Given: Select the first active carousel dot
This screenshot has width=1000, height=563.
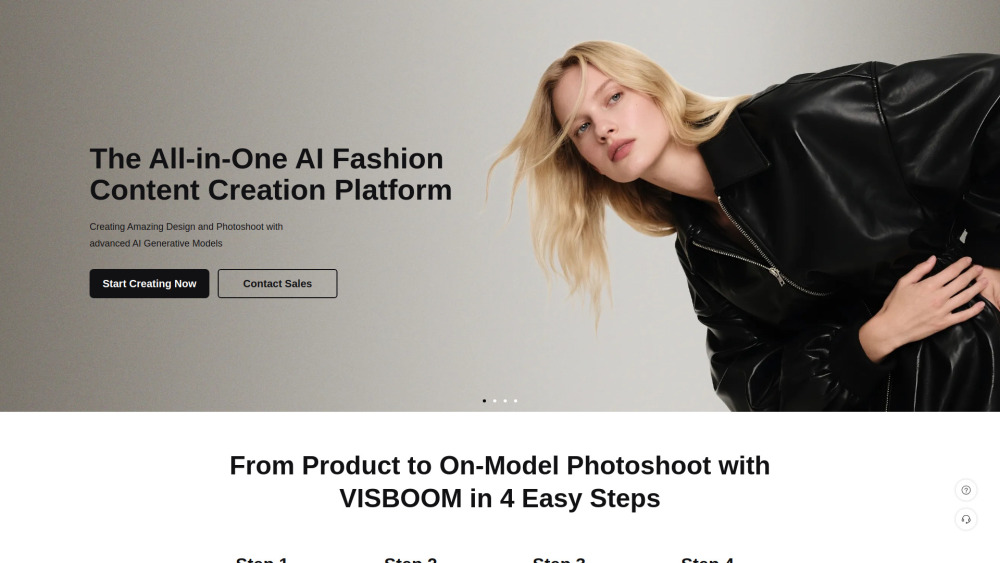Looking at the screenshot, I should click(x=484, y=400).
